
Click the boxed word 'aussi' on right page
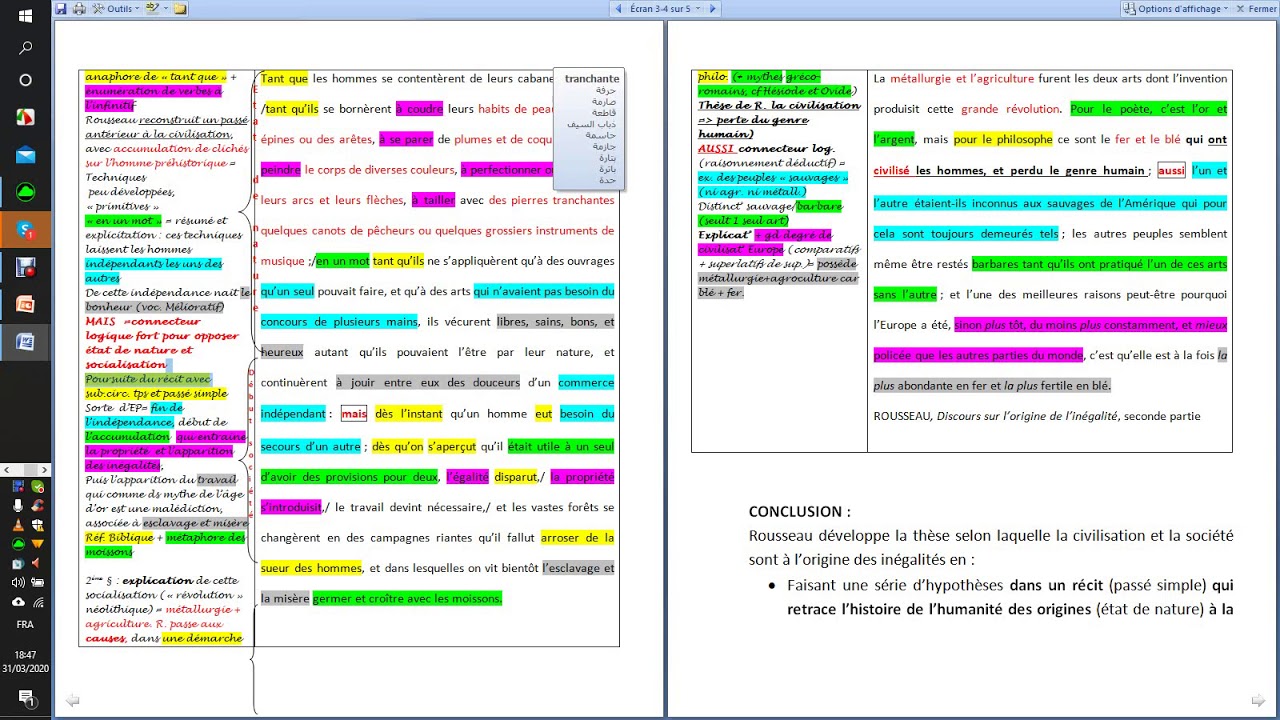pyautogui.click(x=1171, y=171)
